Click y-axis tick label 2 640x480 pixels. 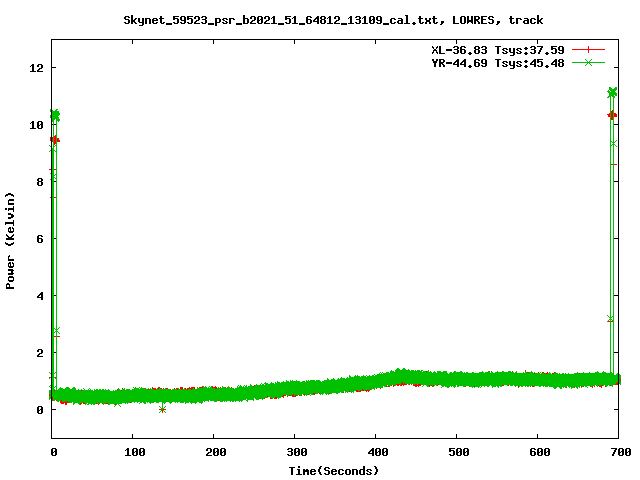40,353
